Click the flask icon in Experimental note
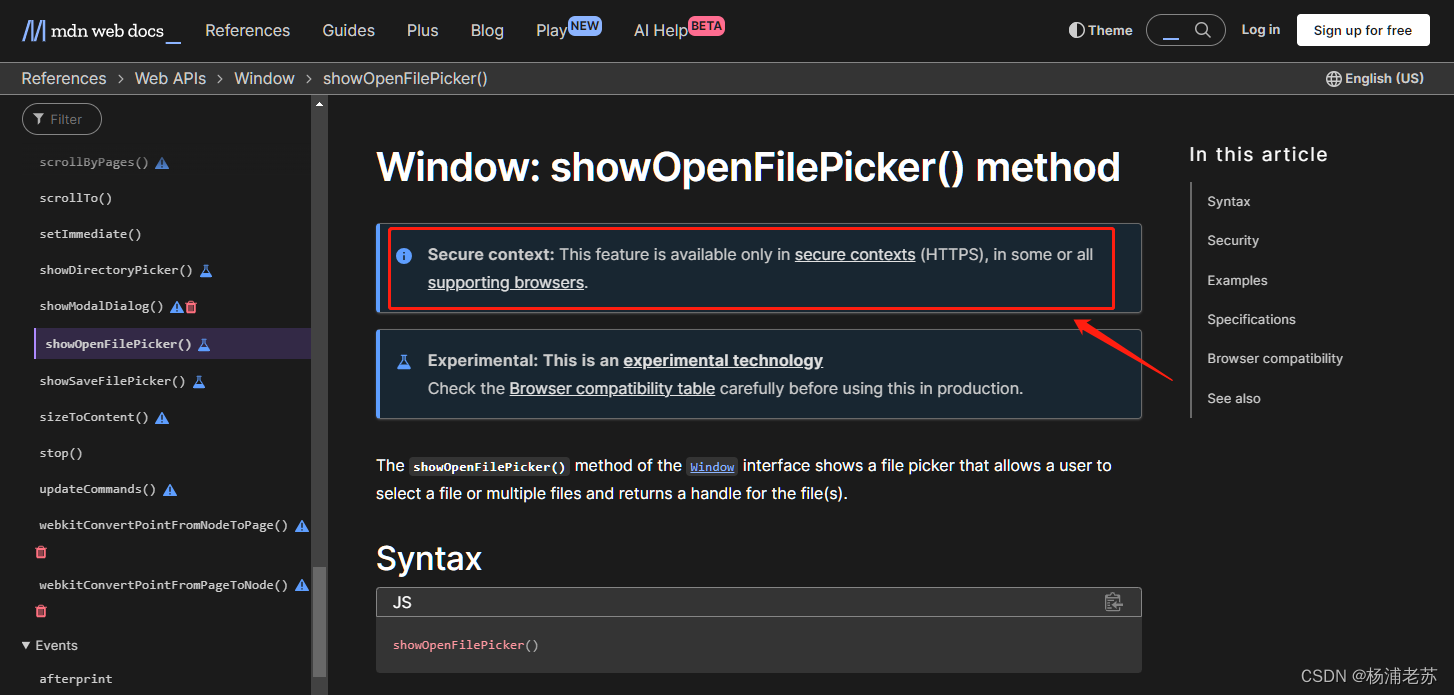This screenshot has width=1454, height=695. [404, 362]
